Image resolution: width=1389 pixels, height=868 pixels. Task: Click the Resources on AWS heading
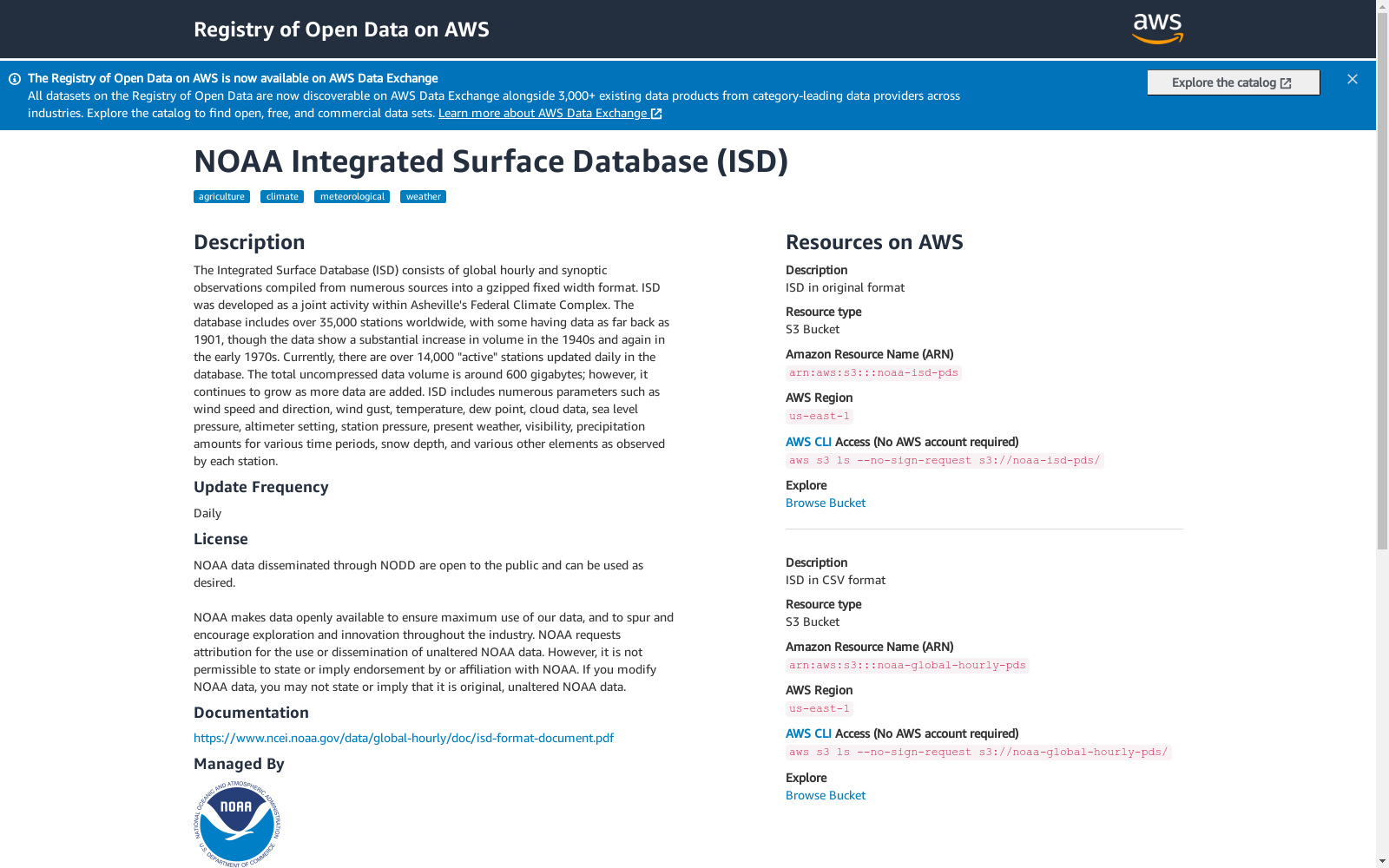(874, 242)
